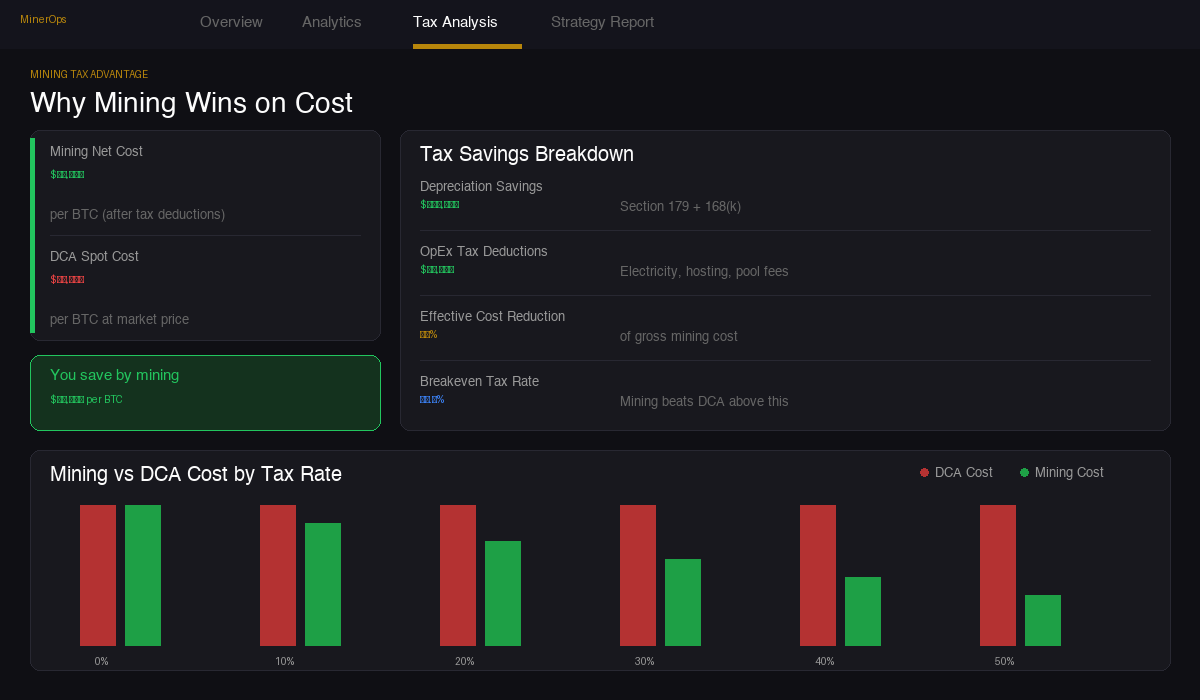Click the 30% axis label
This screenshot has height=700, width=1200.
[645, 661]
